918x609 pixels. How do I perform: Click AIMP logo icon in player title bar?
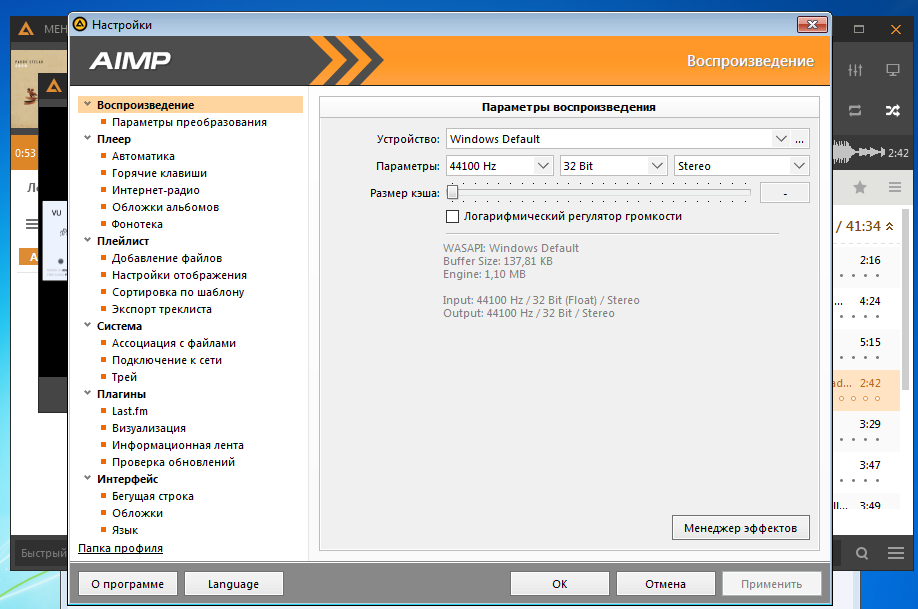25,29
